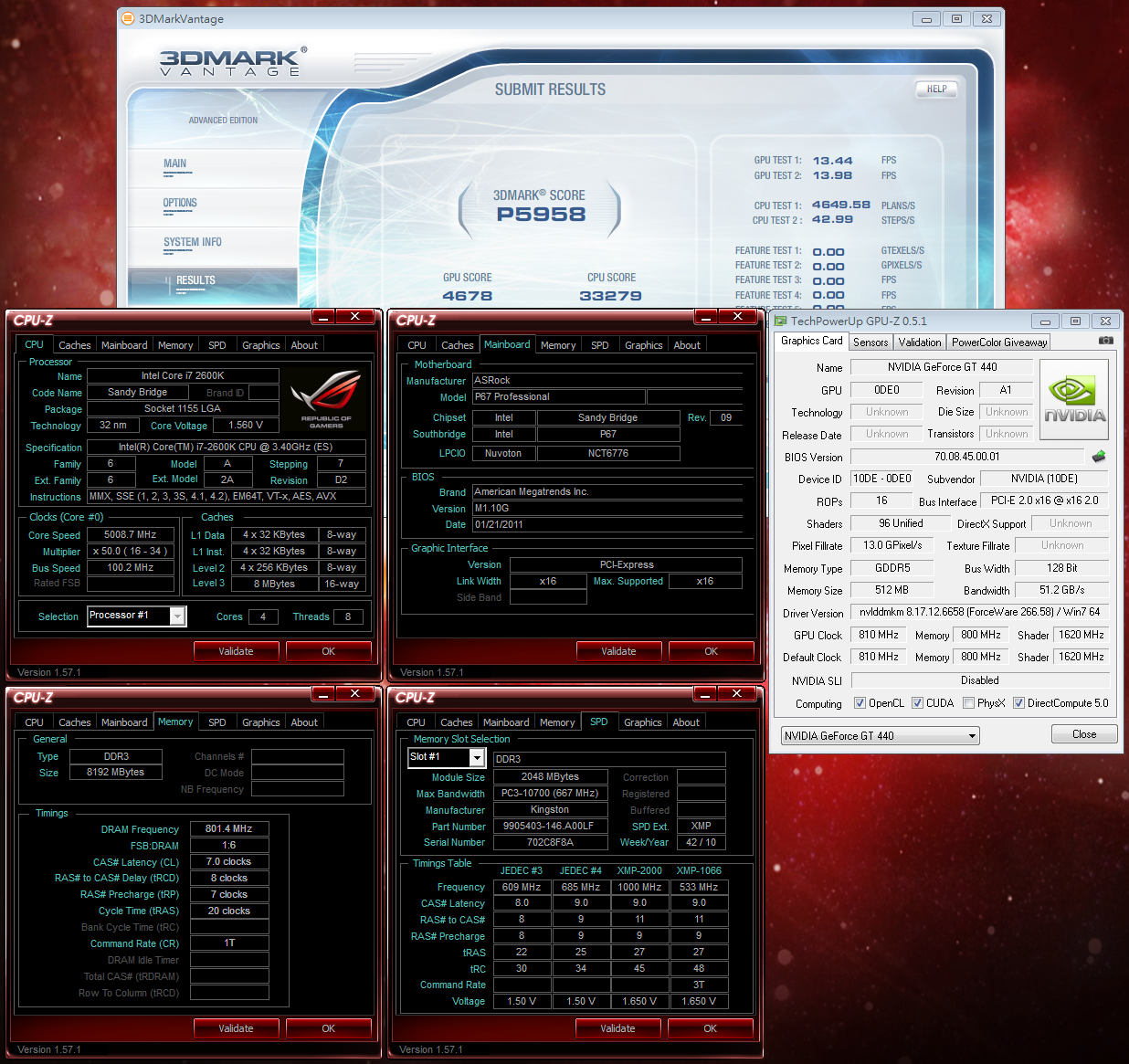The height and width of the screenshot is (1064, 1129).
Task: Click the GPU-Z Name field NVIDIA GeForce GT 440
Action: (x=942, y=367)
